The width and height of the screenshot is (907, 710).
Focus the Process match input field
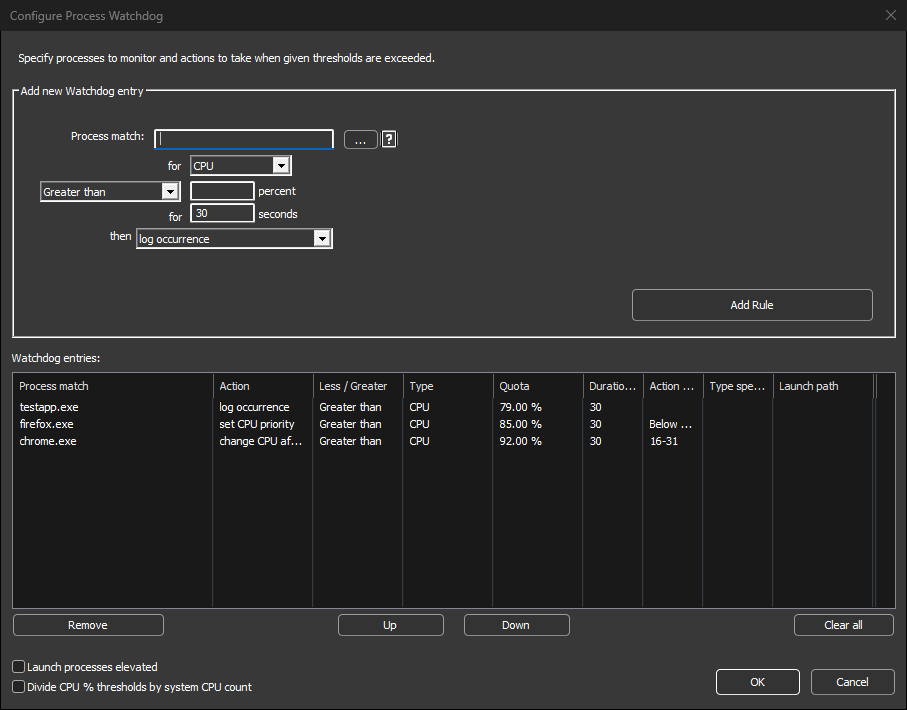click(x=244, y=139)
